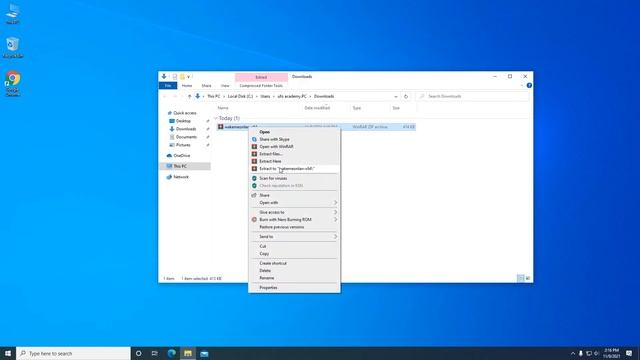Launch Microsoft Edge from the taskbar

point(171,353)
